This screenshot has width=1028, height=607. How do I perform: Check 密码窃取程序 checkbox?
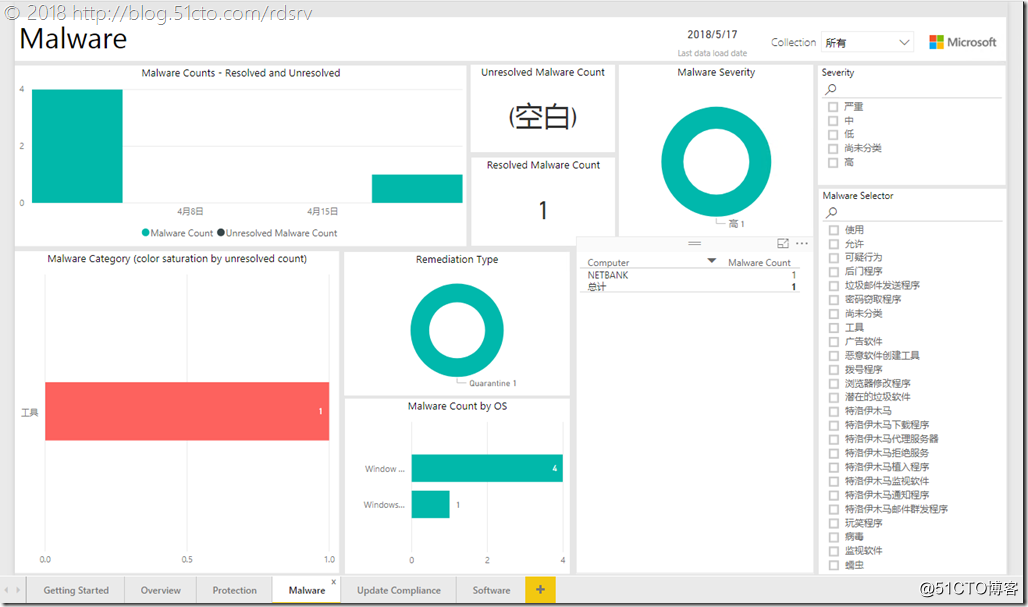(834, 300)
